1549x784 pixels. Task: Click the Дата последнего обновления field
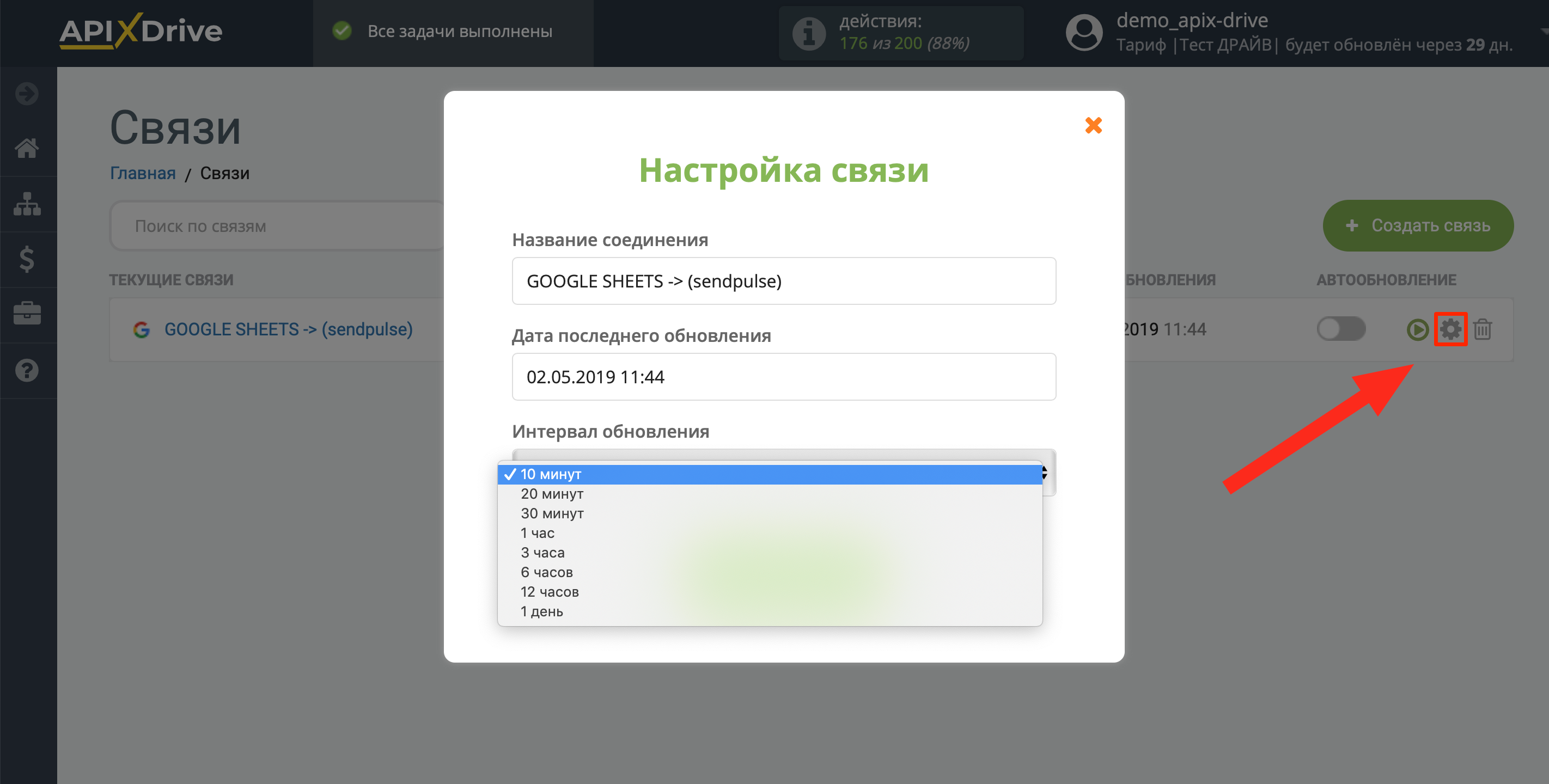click(784, 376)
